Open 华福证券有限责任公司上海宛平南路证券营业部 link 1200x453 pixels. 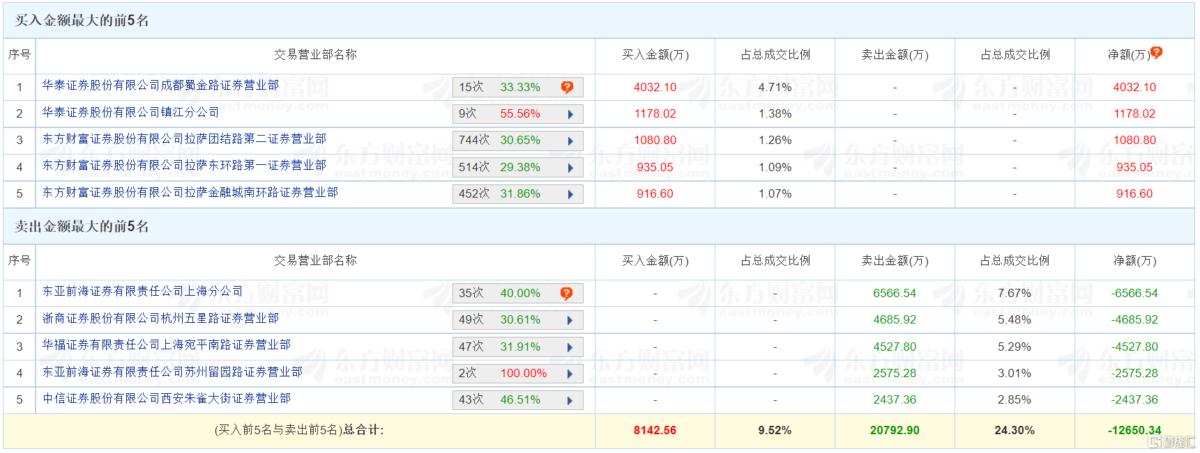pyautogui.click(x=166, y=344)
